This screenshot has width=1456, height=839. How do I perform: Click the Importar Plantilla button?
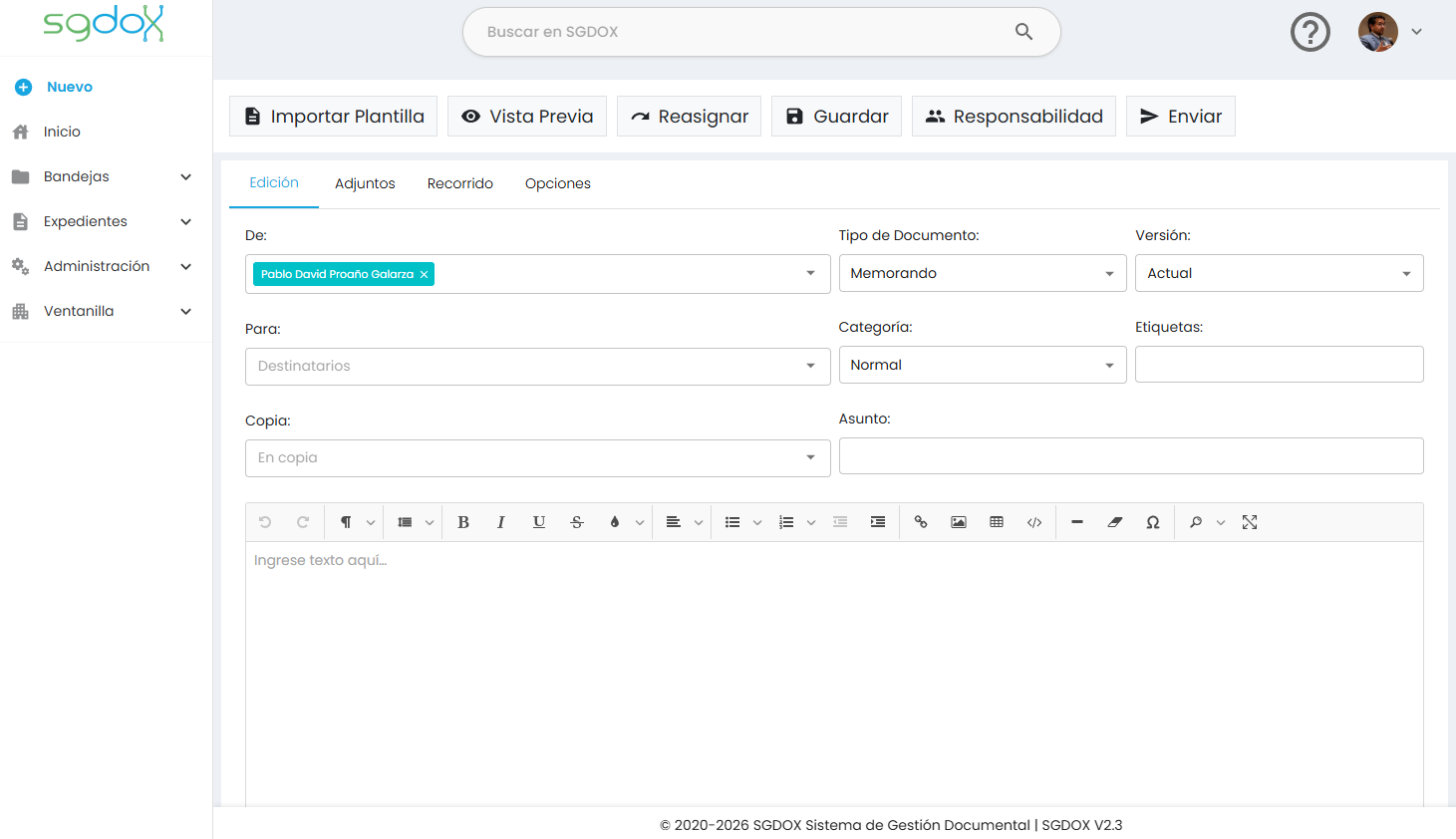334,117
